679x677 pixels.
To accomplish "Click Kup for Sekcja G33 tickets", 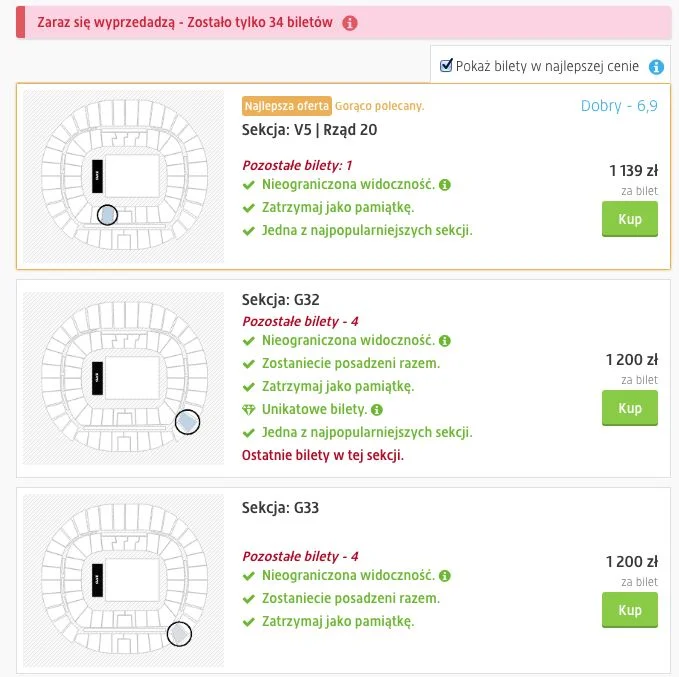I will point(630,610).
